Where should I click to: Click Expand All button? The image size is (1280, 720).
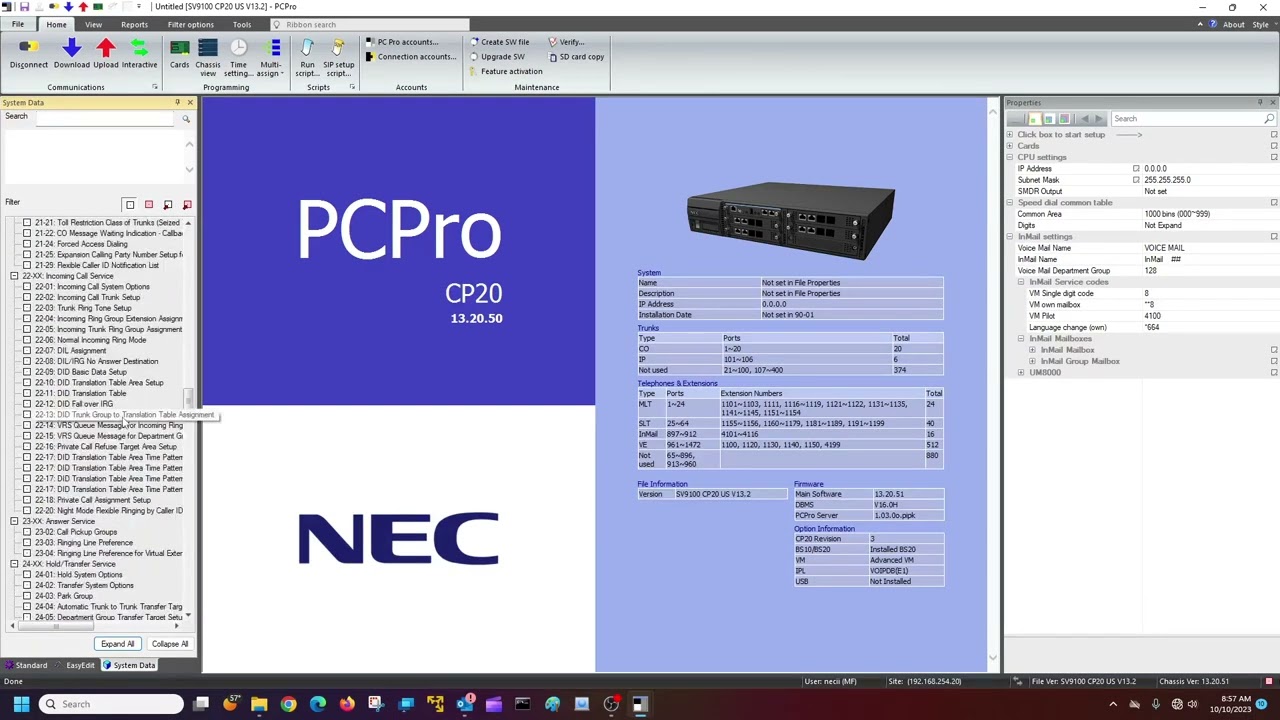click(117, 644)
